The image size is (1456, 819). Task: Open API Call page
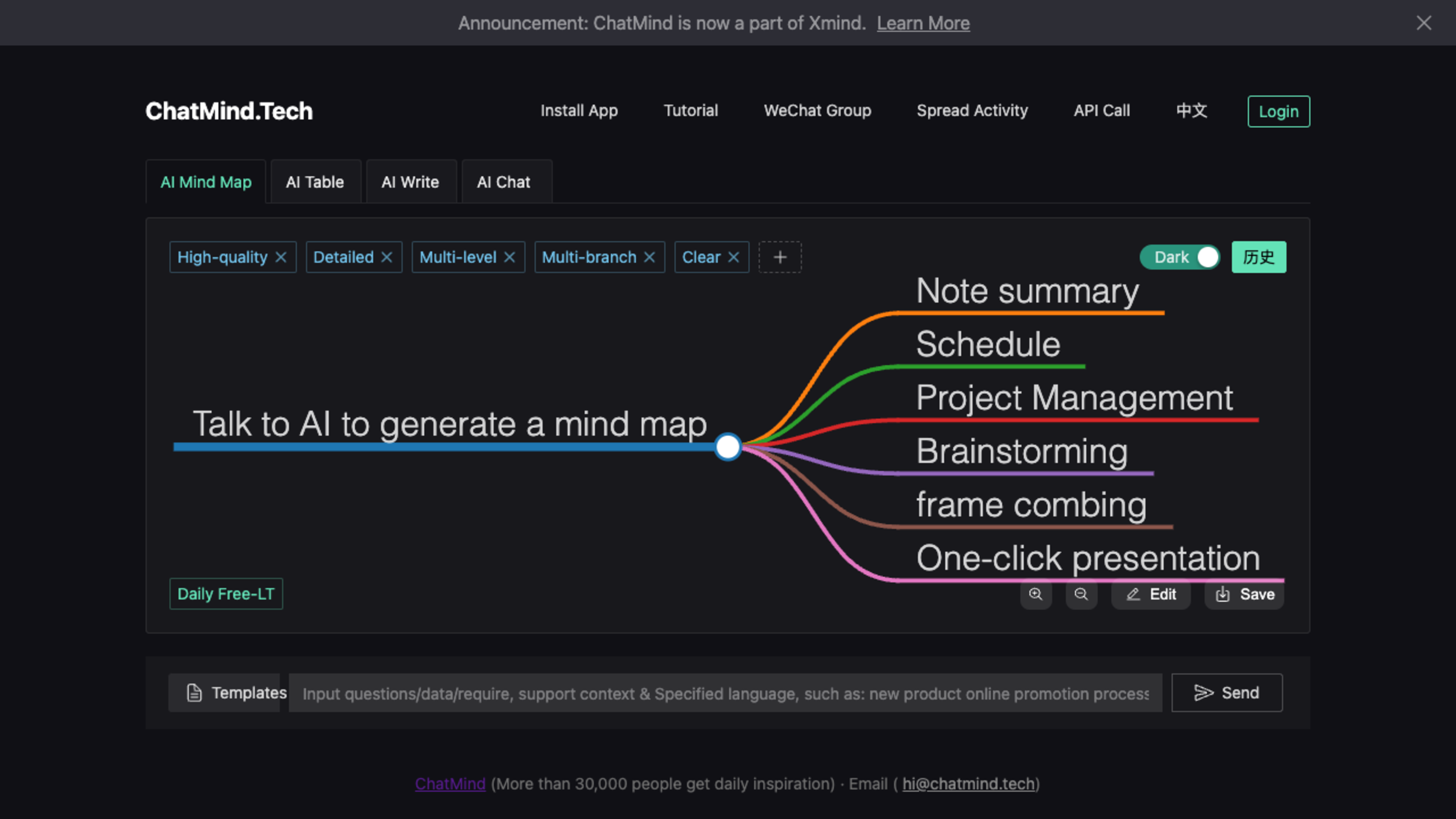(x=1101, y=110)
